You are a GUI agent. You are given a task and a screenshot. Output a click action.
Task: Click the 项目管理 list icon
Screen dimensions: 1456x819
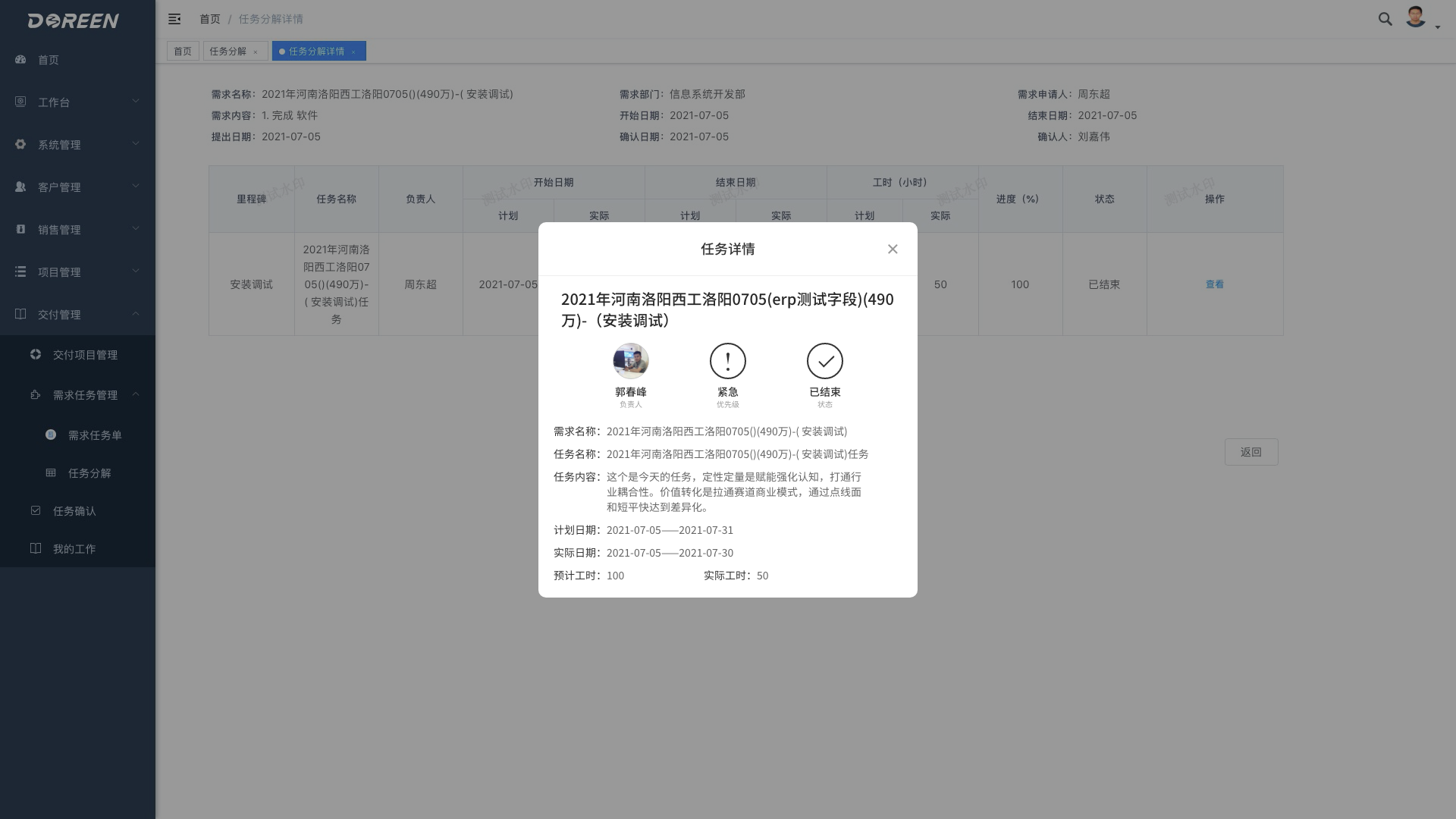point(20,271)
